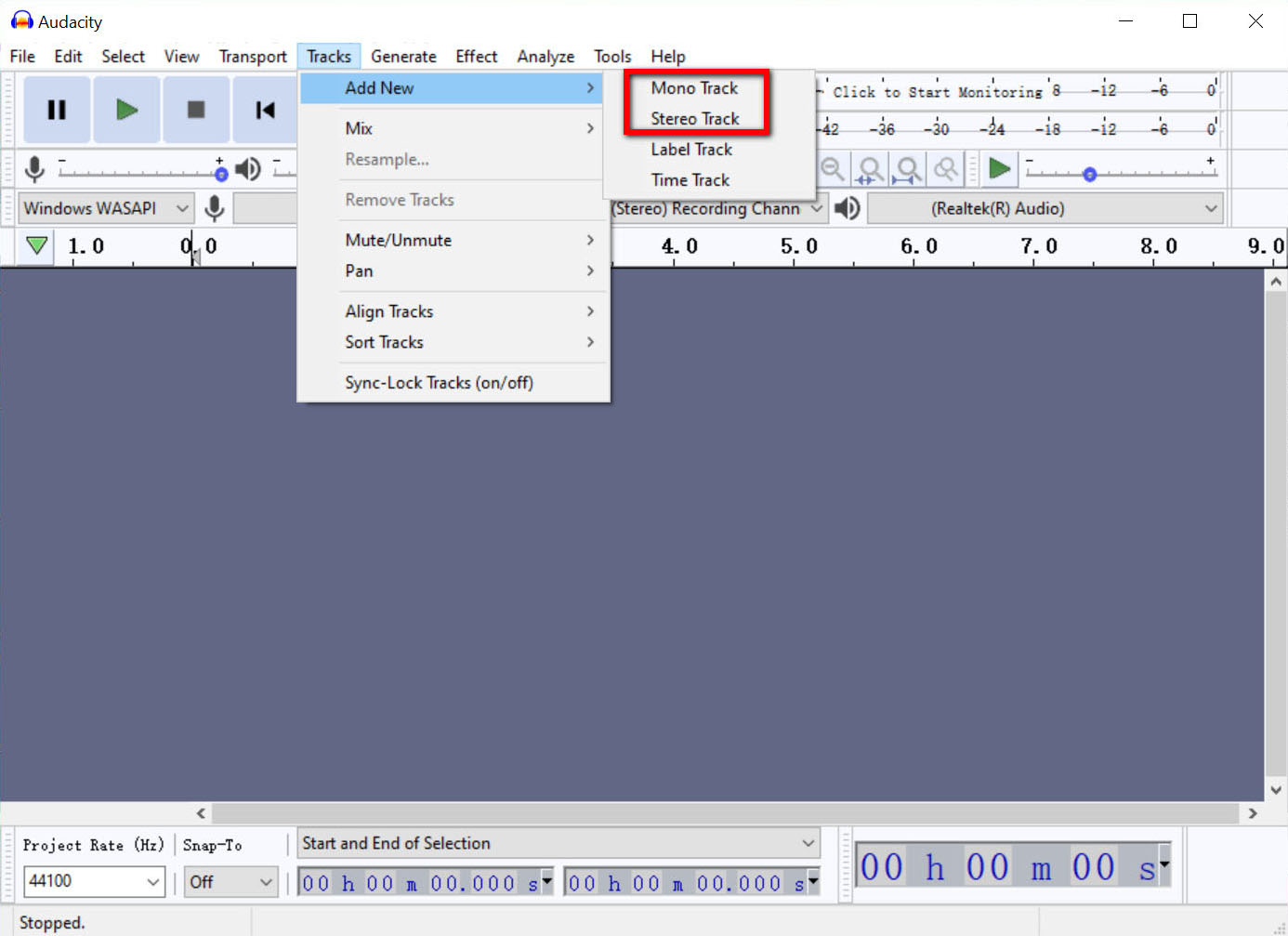Click the green timeline options triangle
The height and width of the screenshot is (936, 1288).
point(36,246)
